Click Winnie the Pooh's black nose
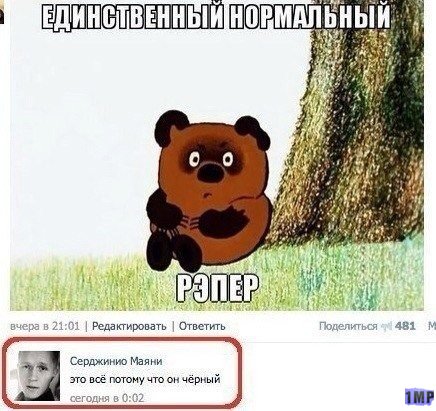Viewport: 436px width, 411px height. (x=209, y=172)
